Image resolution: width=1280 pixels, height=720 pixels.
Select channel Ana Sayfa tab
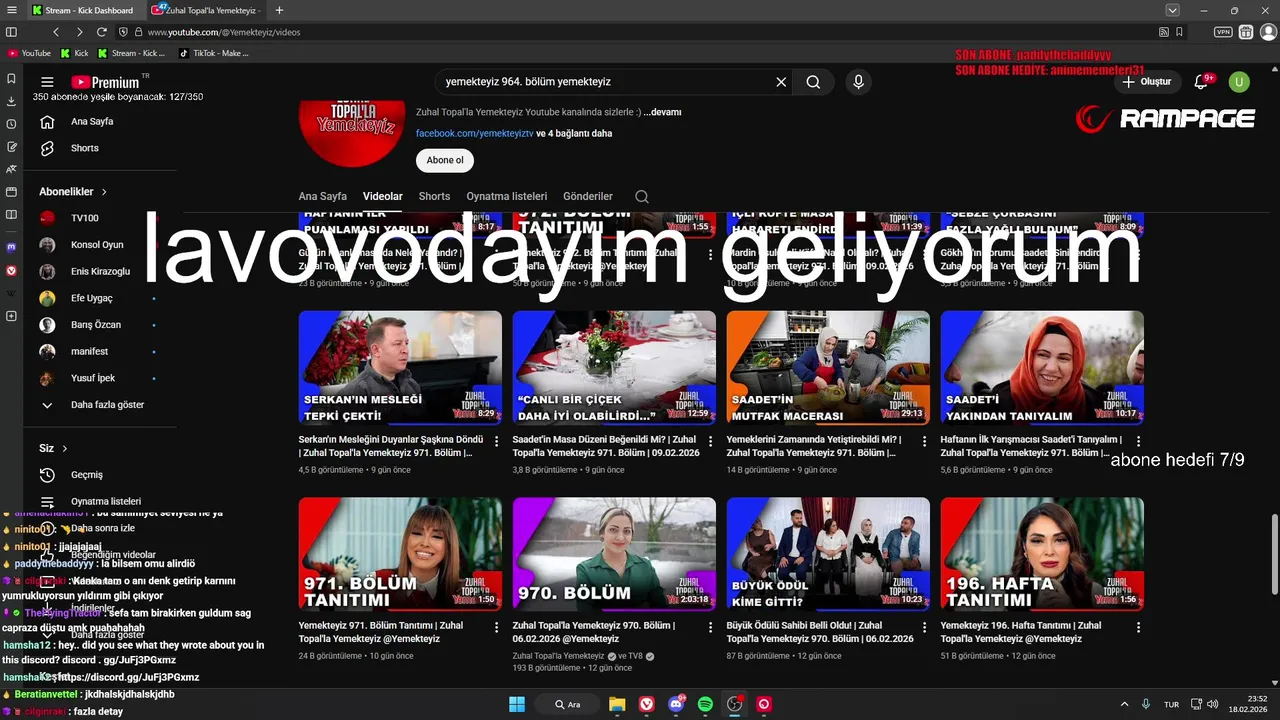(x=322, y=197)
